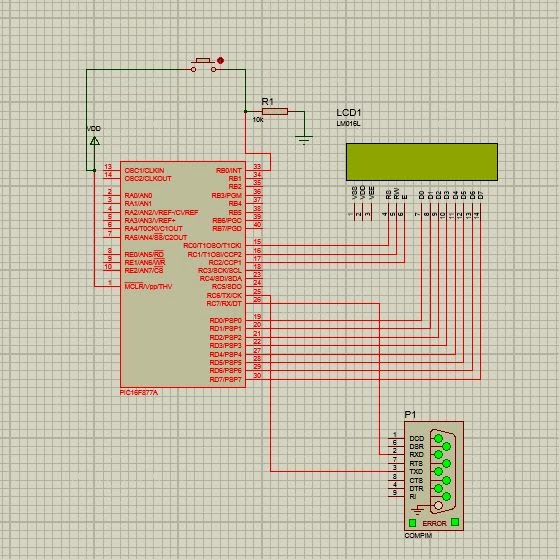The image size is (559, 559).
Task: Select pin number 33 on the PIC
Action: 257,166
